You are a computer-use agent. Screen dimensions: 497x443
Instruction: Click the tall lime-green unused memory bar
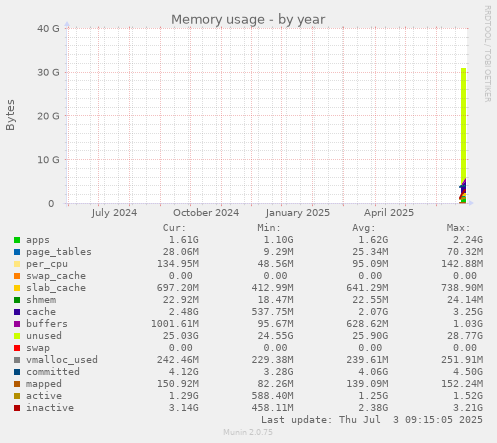point(463,123)
